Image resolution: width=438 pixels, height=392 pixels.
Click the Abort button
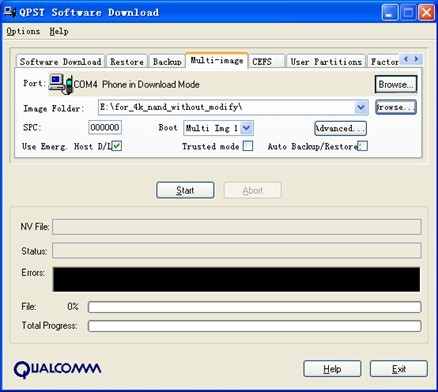click(252, 190)
